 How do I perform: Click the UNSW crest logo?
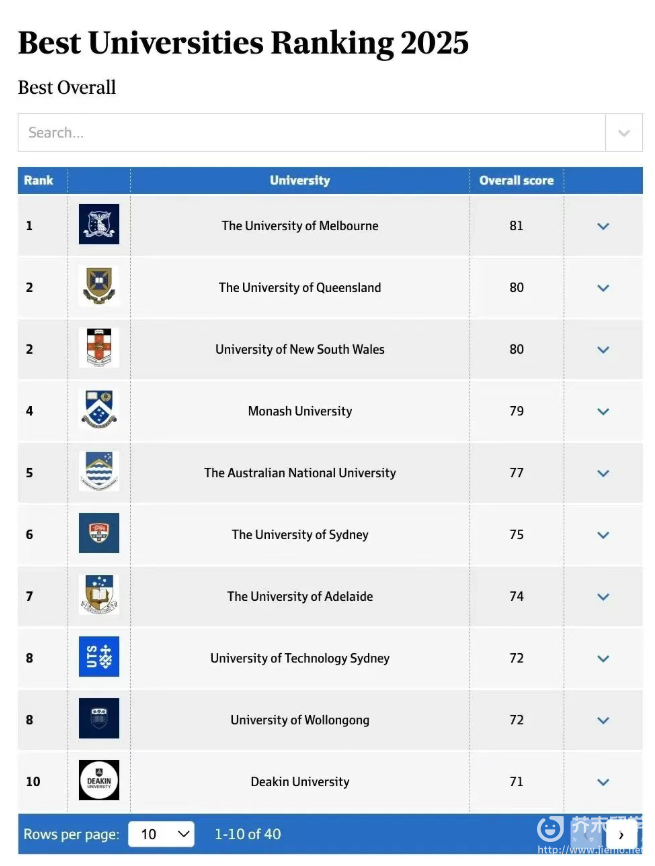(x=99, y=349)
